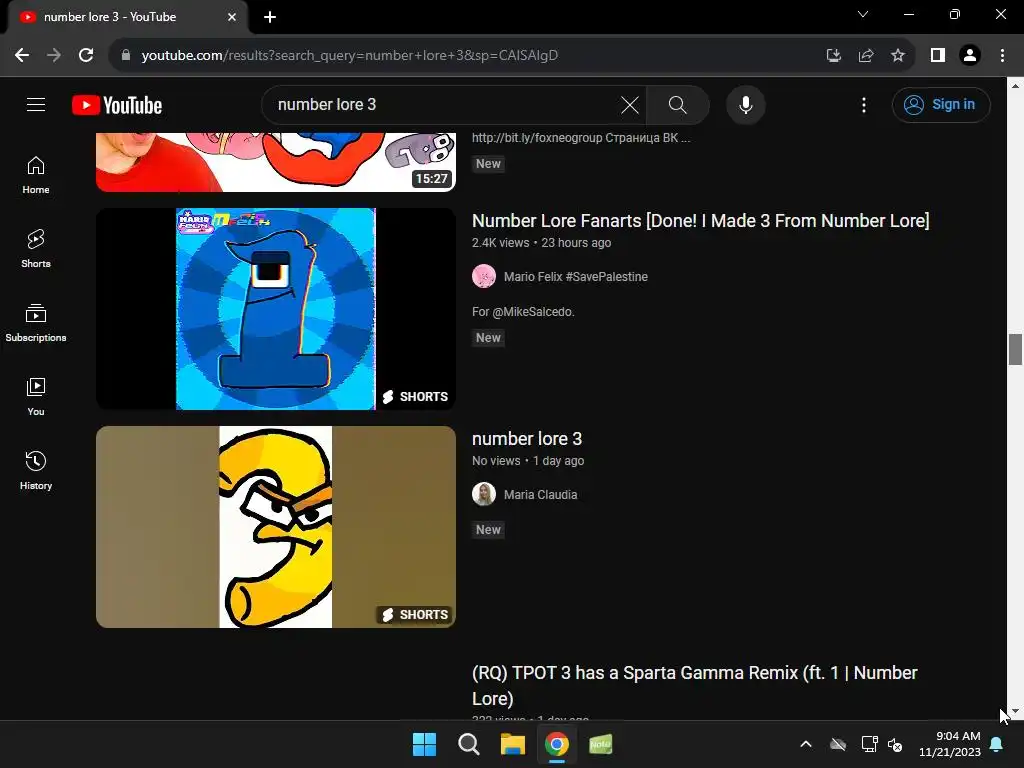Open Notepad++ icon in taskbar
This screenshot has width=1024, height=768.
point(600,744)
